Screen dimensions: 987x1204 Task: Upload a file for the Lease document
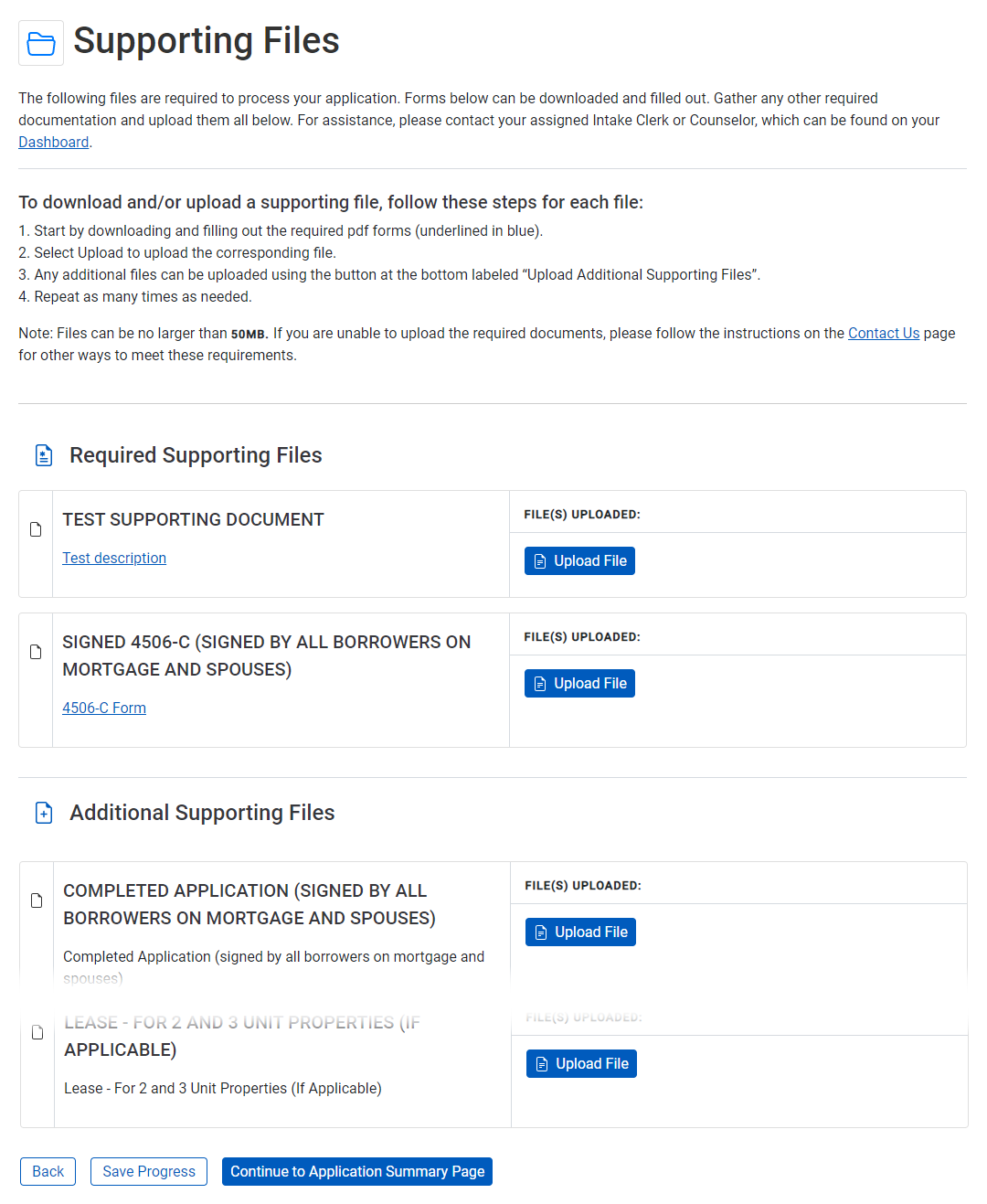tap(581, 1063)
